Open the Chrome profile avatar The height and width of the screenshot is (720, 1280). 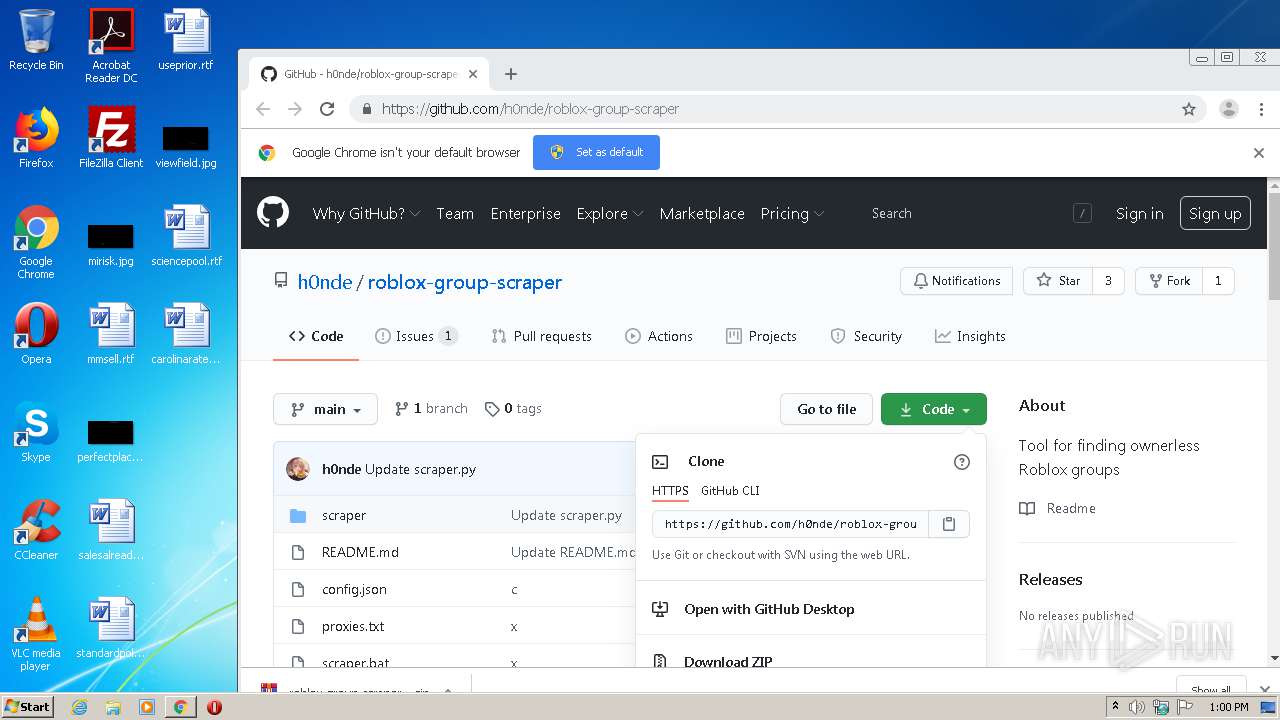[x=1229, y=109]
